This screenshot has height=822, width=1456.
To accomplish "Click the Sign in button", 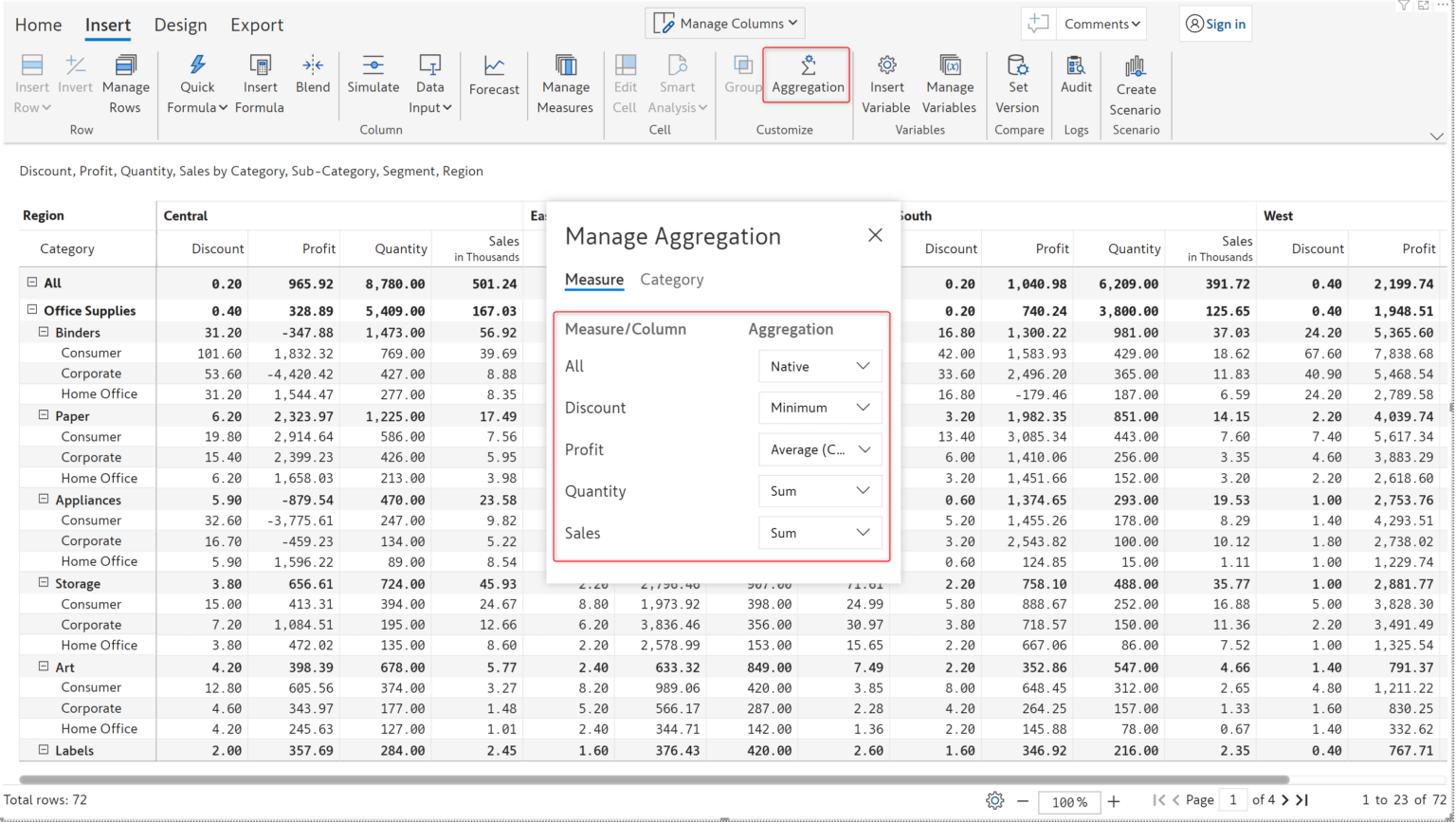I will 1214,23.
